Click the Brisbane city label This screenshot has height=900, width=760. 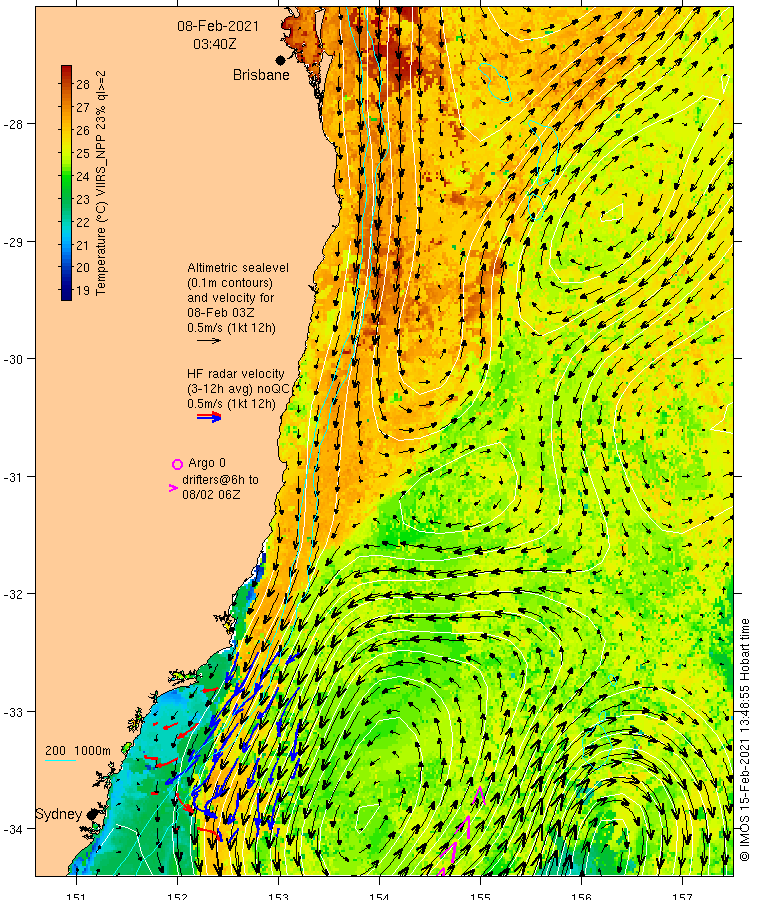click(261, 75)
